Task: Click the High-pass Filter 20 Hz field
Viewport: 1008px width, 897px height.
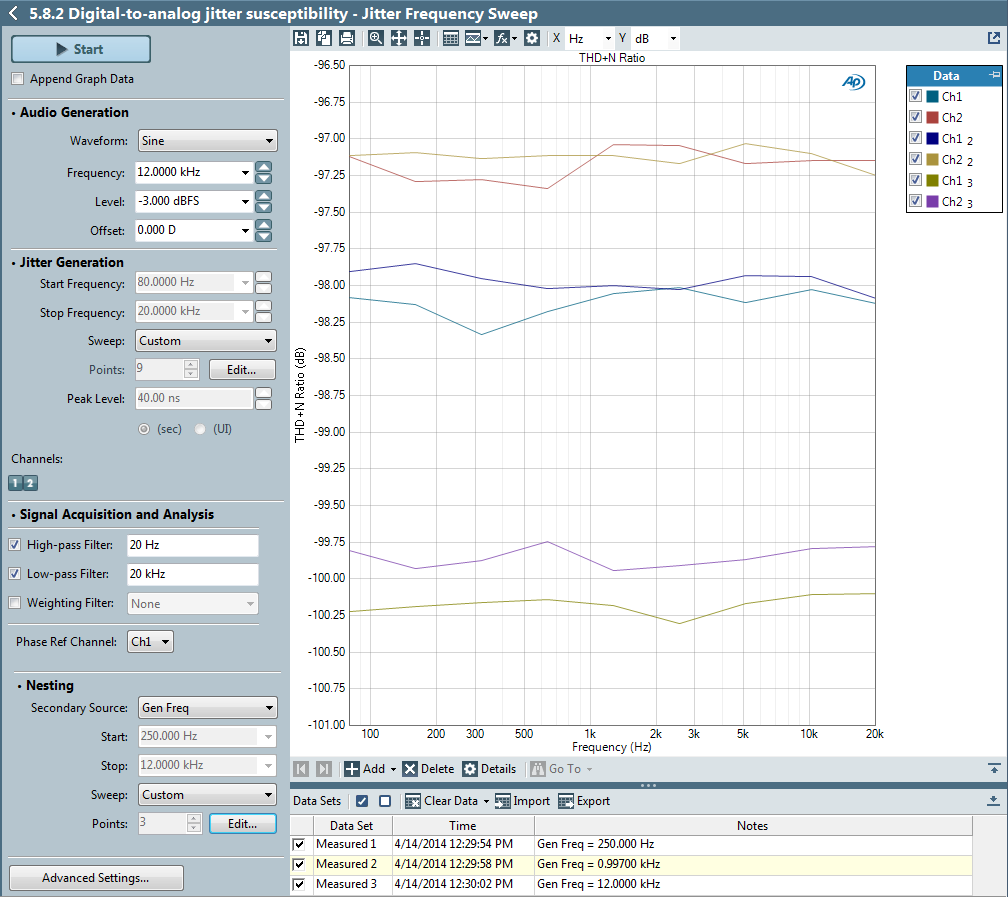Action: point(192,545)
